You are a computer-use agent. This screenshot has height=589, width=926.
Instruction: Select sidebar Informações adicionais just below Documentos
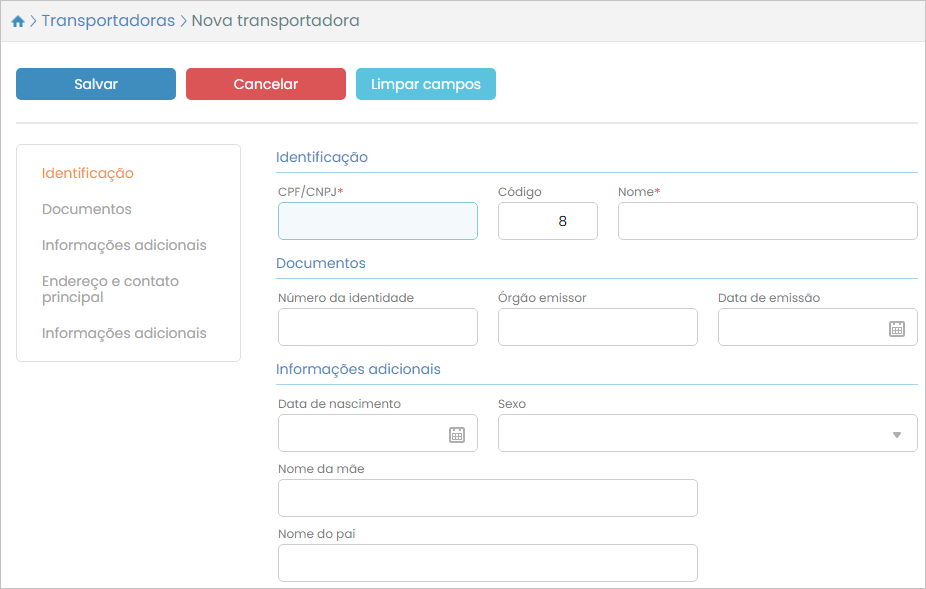click(x=124, y=245)
